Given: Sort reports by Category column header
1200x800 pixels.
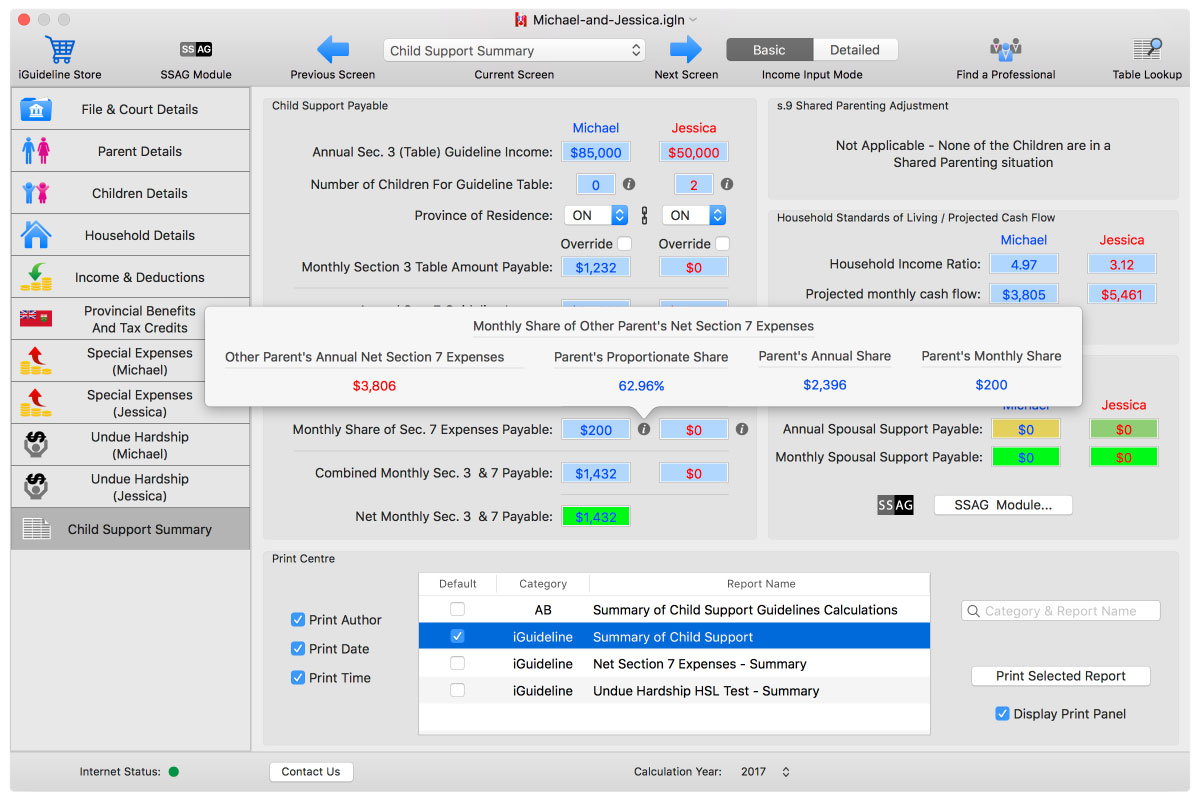Looking at the screenshot, I should [543, 583].
